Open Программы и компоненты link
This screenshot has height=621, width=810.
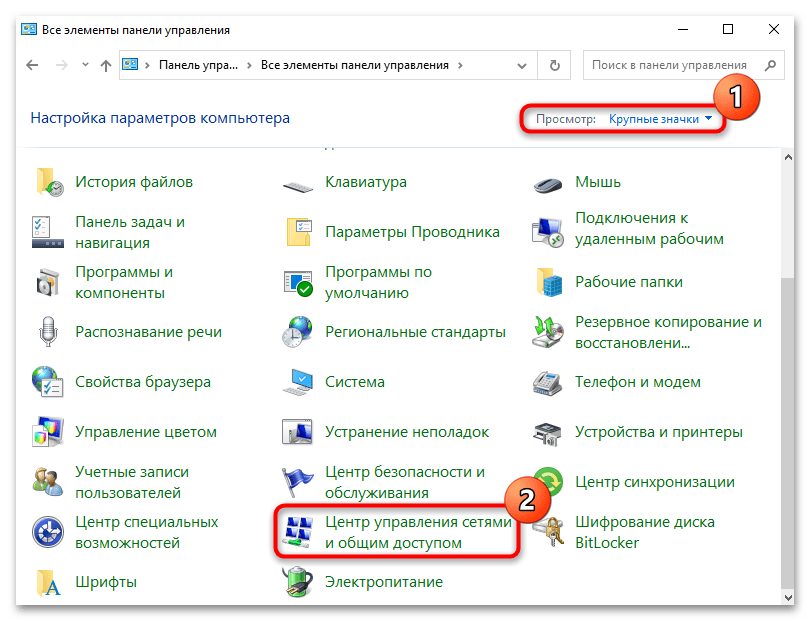pos(124,282)
